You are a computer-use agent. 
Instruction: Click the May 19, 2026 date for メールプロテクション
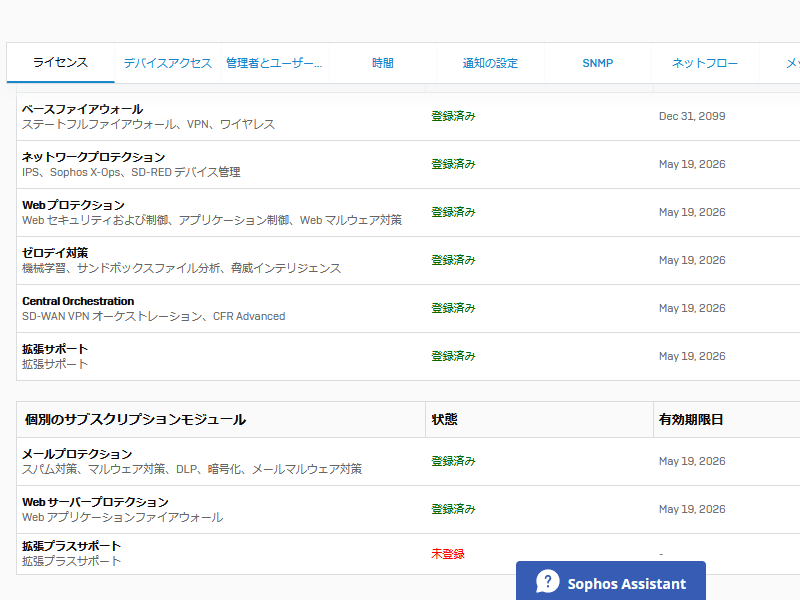point(692,461)
